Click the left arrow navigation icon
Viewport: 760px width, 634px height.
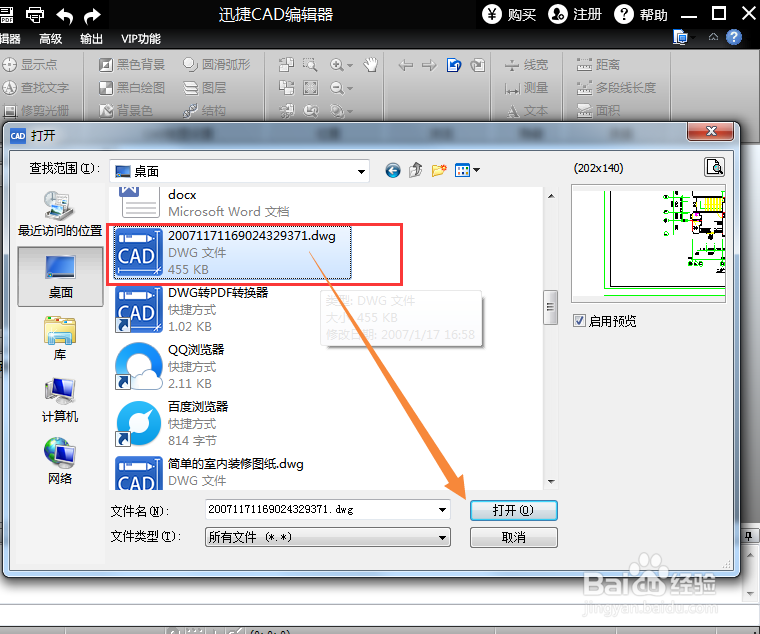(x=406, y=65)
